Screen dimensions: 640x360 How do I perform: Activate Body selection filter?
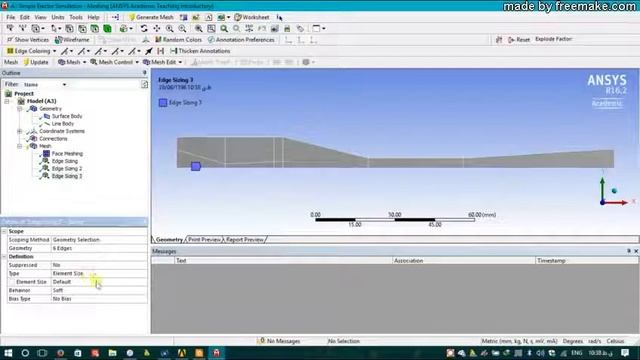[x=107, y=29]
